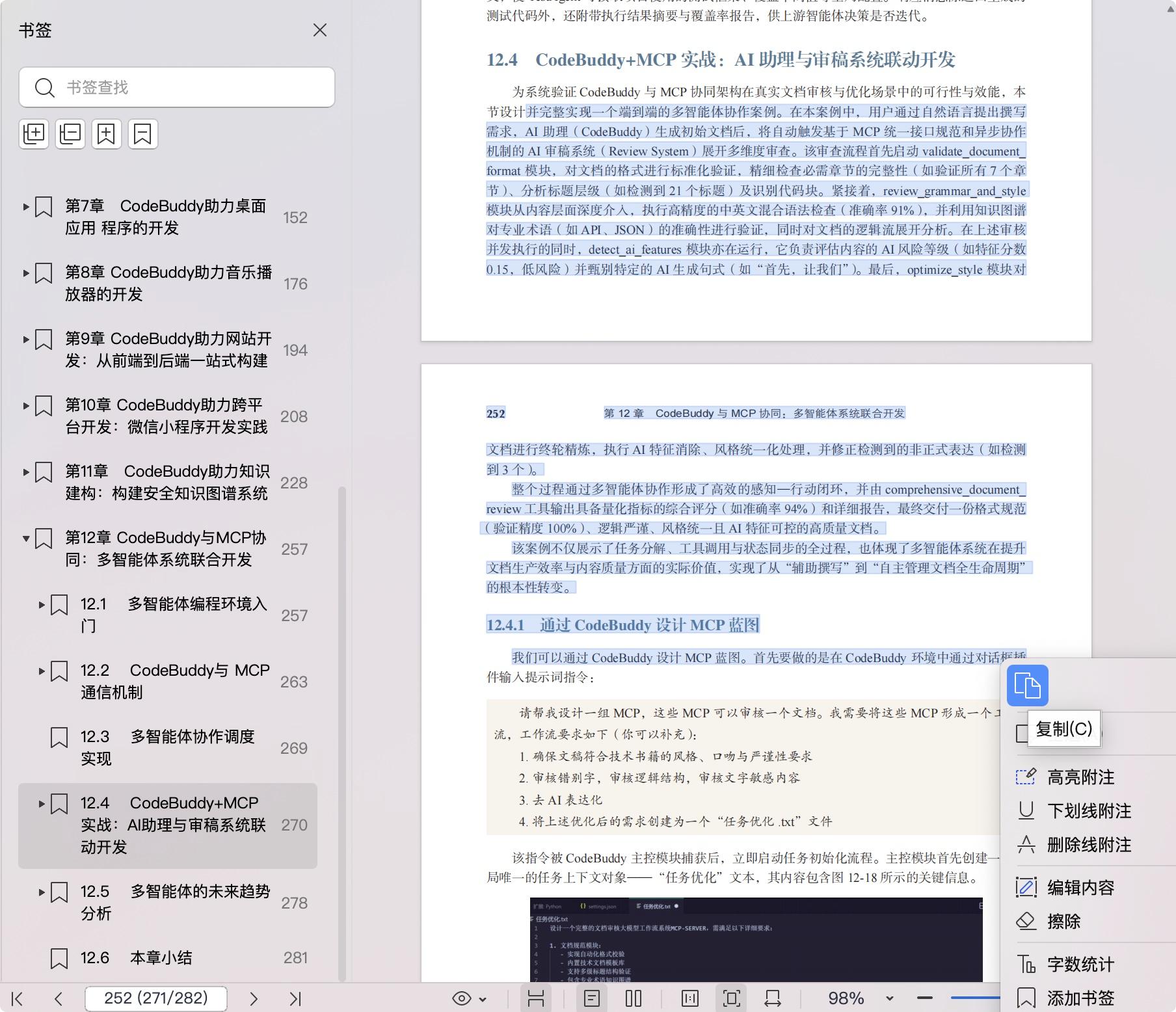1176x1012 pixels.
Task: Click the remove bookmark minus icon
Action: [143, 134]
